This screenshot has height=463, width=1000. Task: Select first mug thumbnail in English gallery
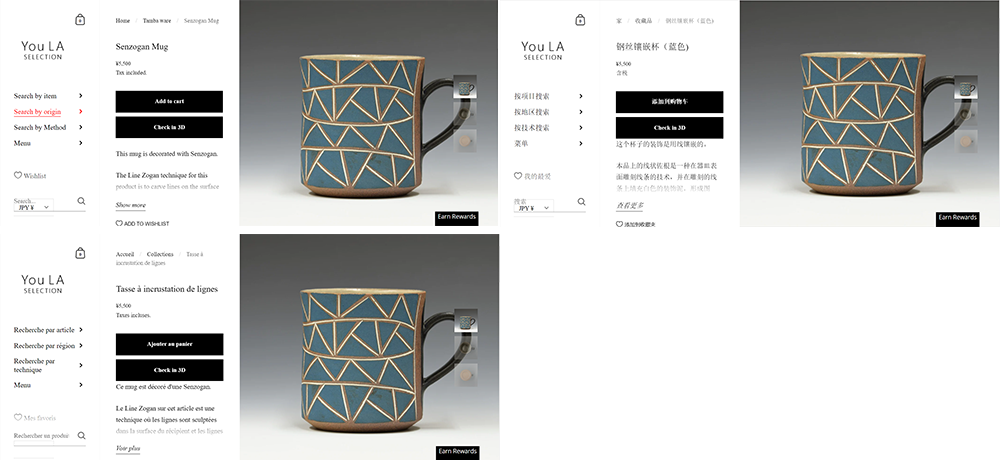[x=465, y=87]
